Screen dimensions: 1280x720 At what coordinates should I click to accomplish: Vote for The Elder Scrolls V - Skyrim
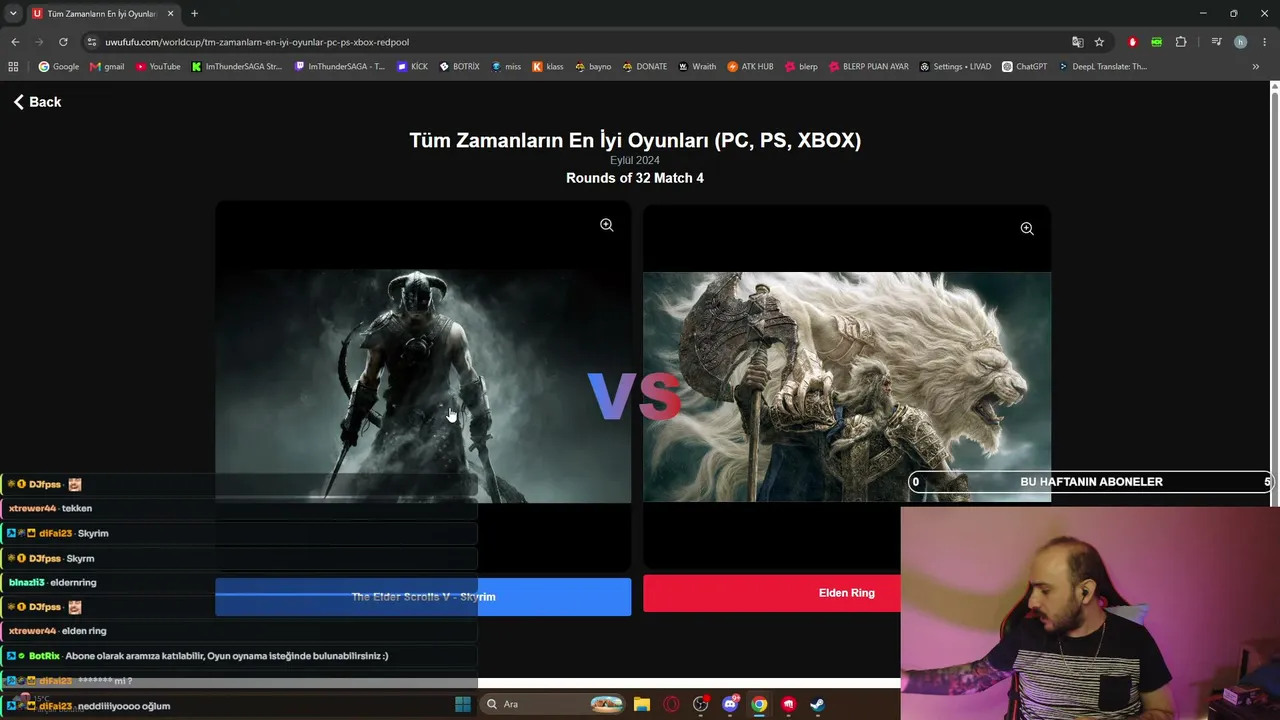tap(423, 597)
